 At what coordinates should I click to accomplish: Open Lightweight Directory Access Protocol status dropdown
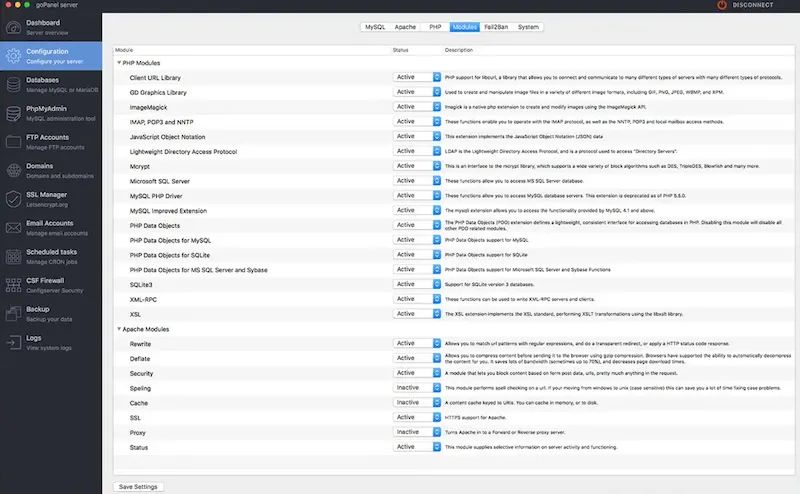(x=417, y=151)
